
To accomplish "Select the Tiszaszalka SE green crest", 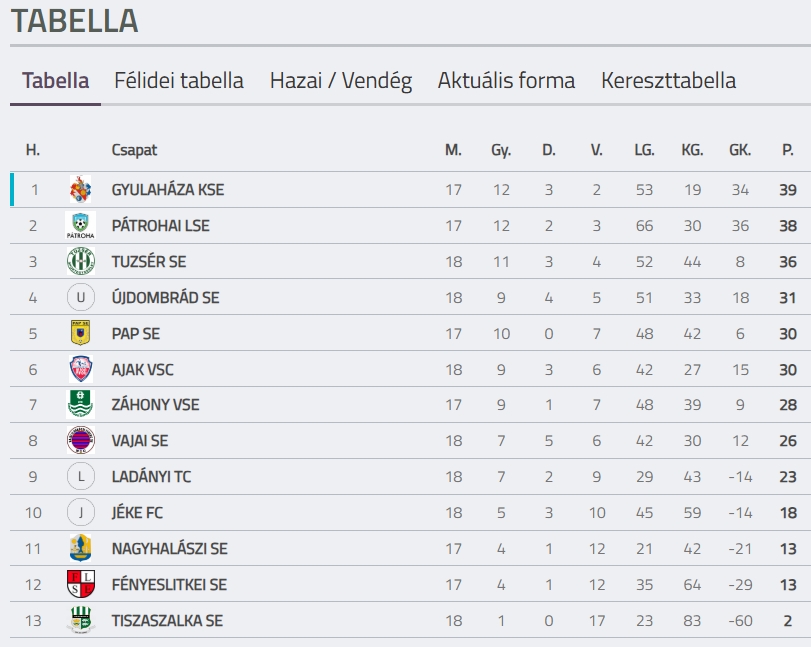I will [x=81, y=620].
